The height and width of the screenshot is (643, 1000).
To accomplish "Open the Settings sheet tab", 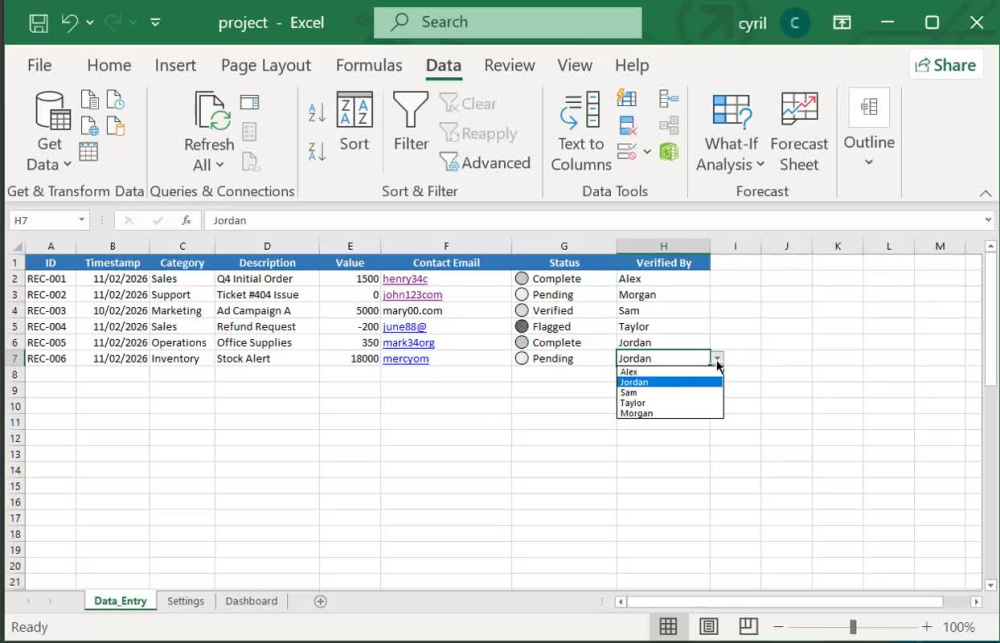I will (186, 601).
